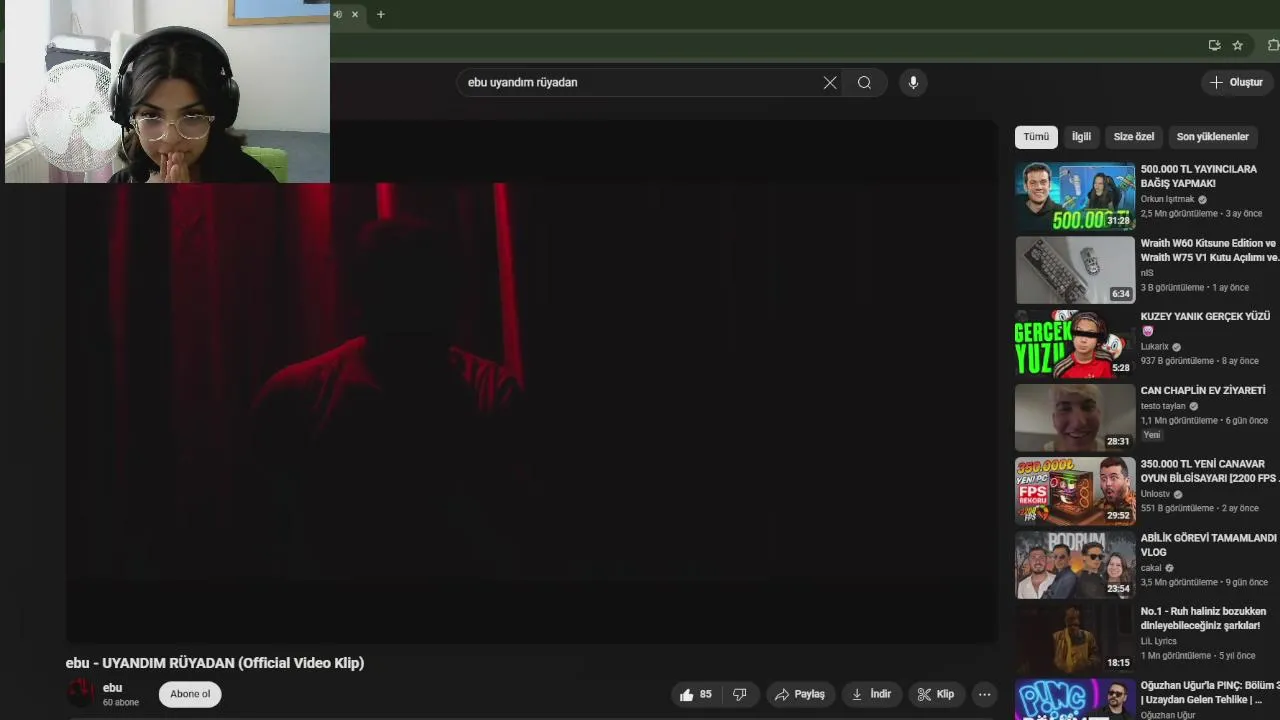Click the title KUZEY YANIK GERÇEK YÜZÜ
Image resolution: width=1280 pixels, height=720 pixels.
coord(1205,316)
